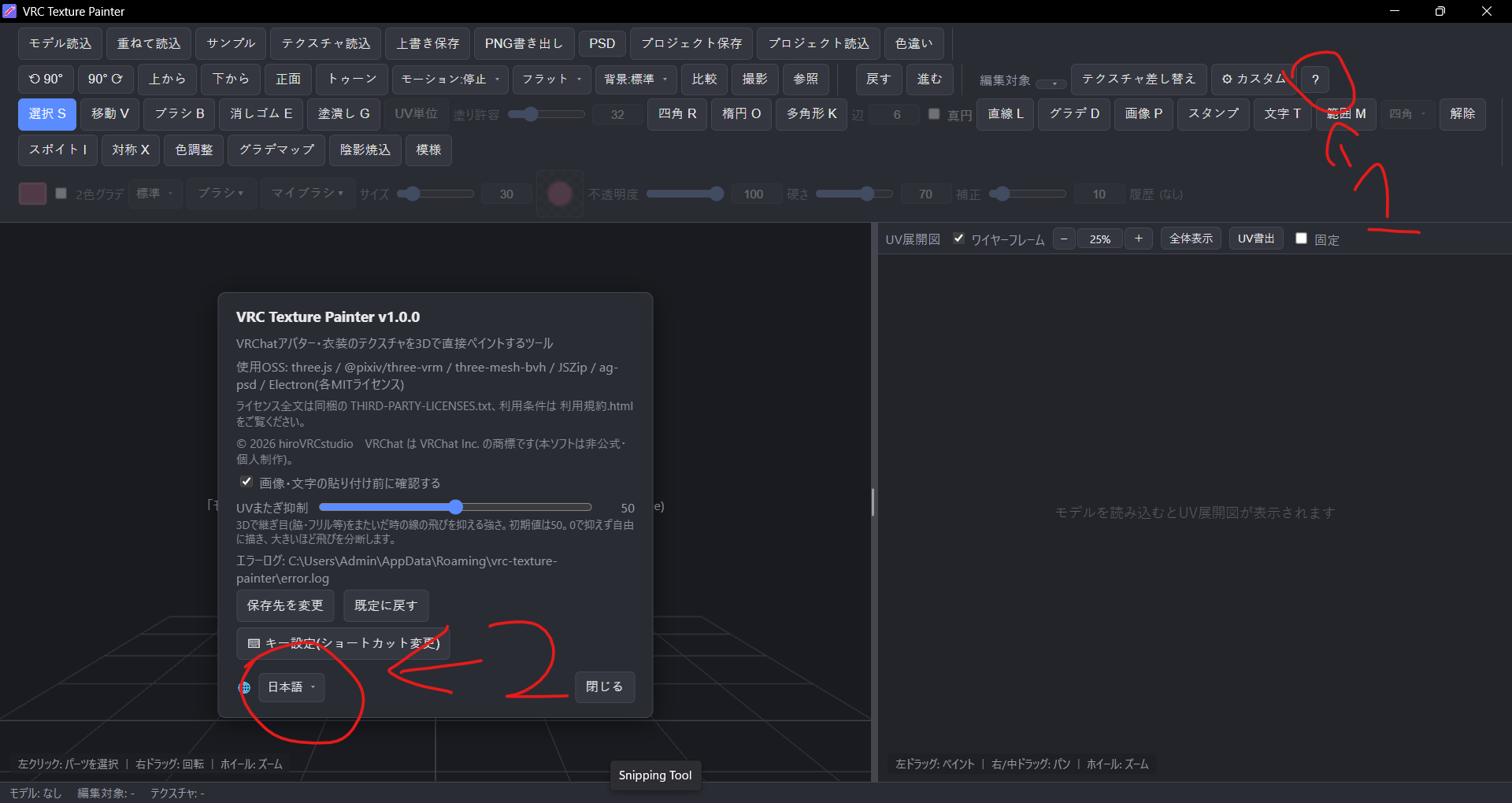The height and width of the screenshot is (803, 1512).
Task: Select the 消しゴム E eraser tool
Action: point(261,114)
